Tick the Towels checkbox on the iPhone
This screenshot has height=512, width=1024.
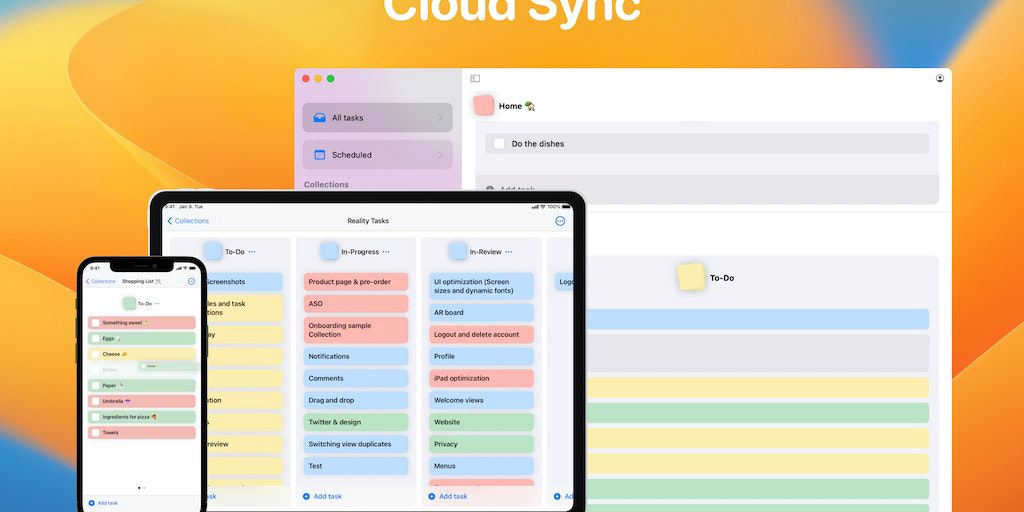coord(96,433)
